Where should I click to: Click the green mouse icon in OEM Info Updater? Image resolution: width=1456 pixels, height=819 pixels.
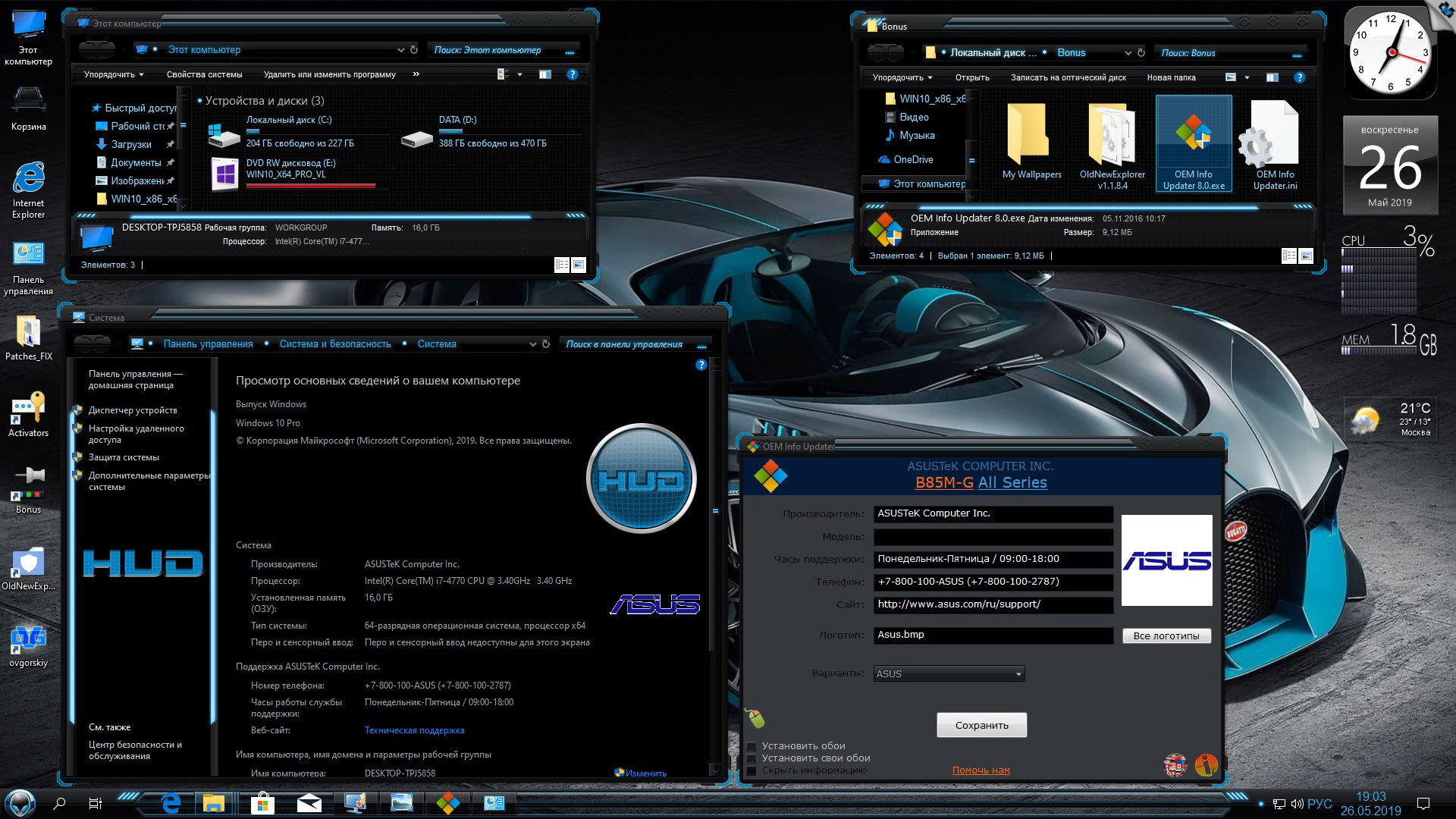[x=755, y=717]
